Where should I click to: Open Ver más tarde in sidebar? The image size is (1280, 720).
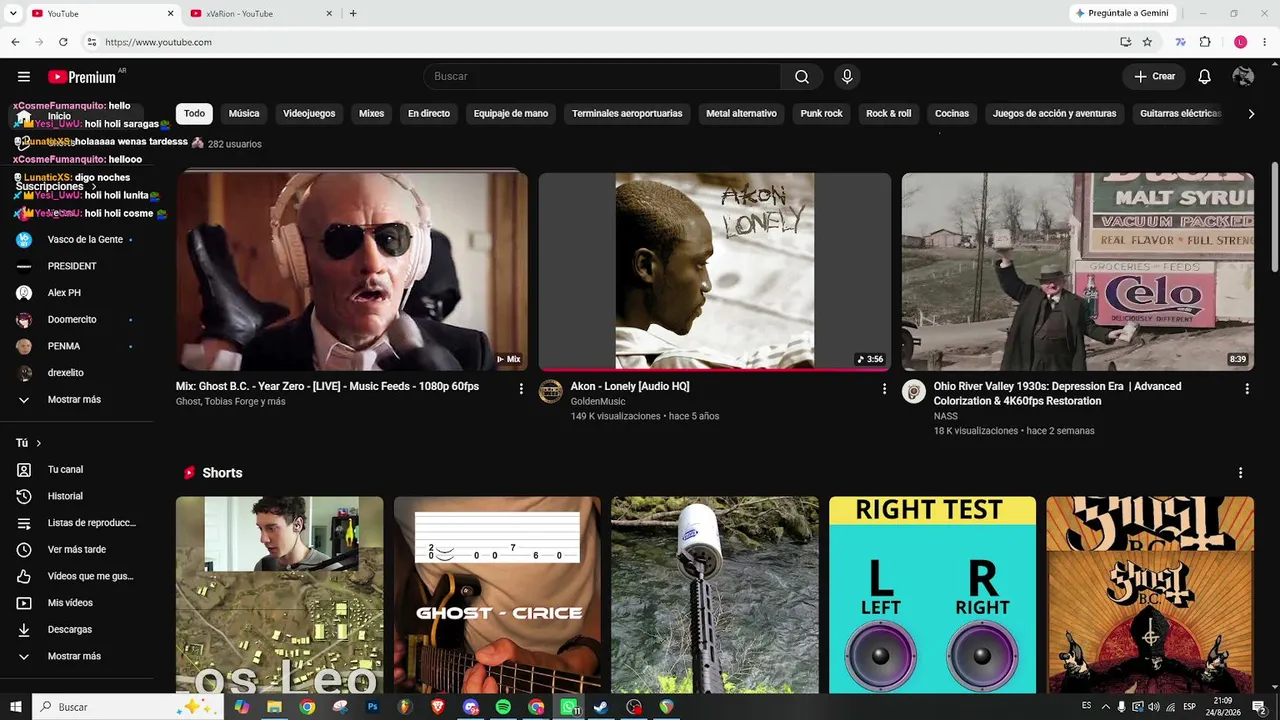(x=78, y=550)
